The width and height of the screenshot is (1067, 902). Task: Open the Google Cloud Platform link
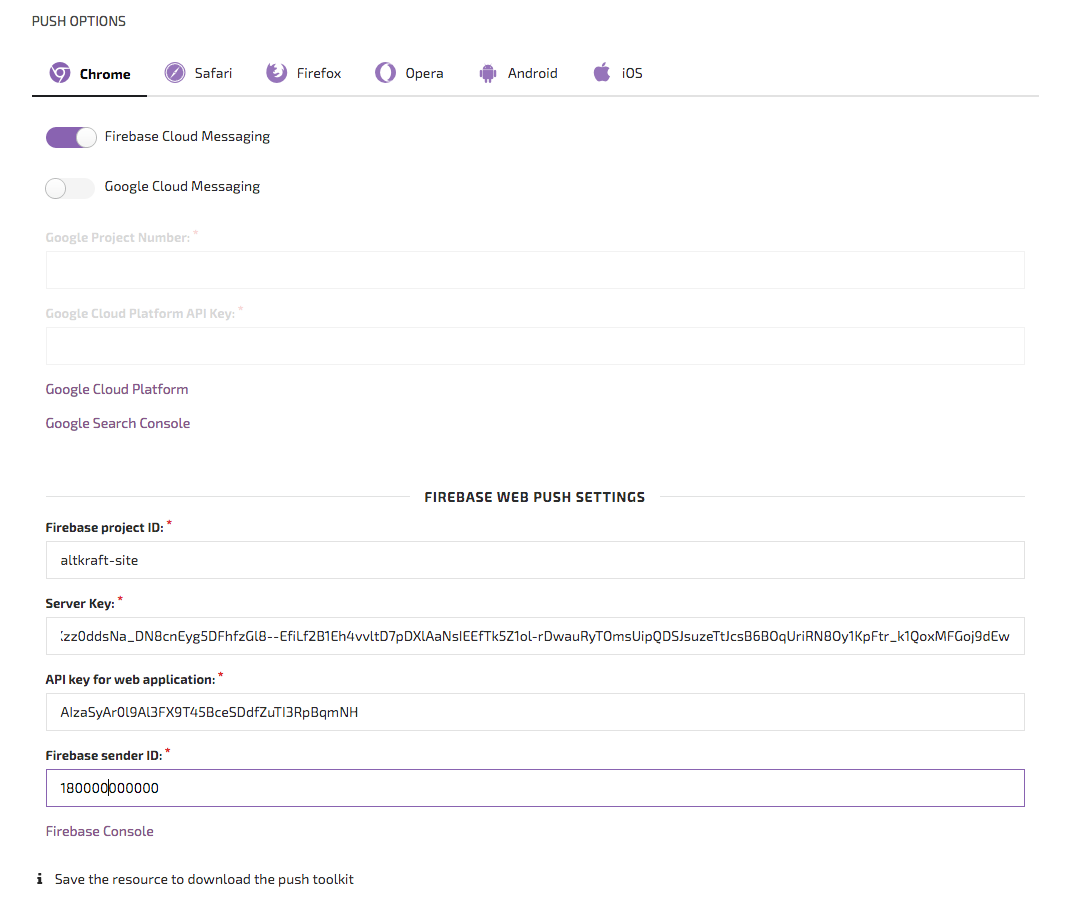[x=117, y=389]
